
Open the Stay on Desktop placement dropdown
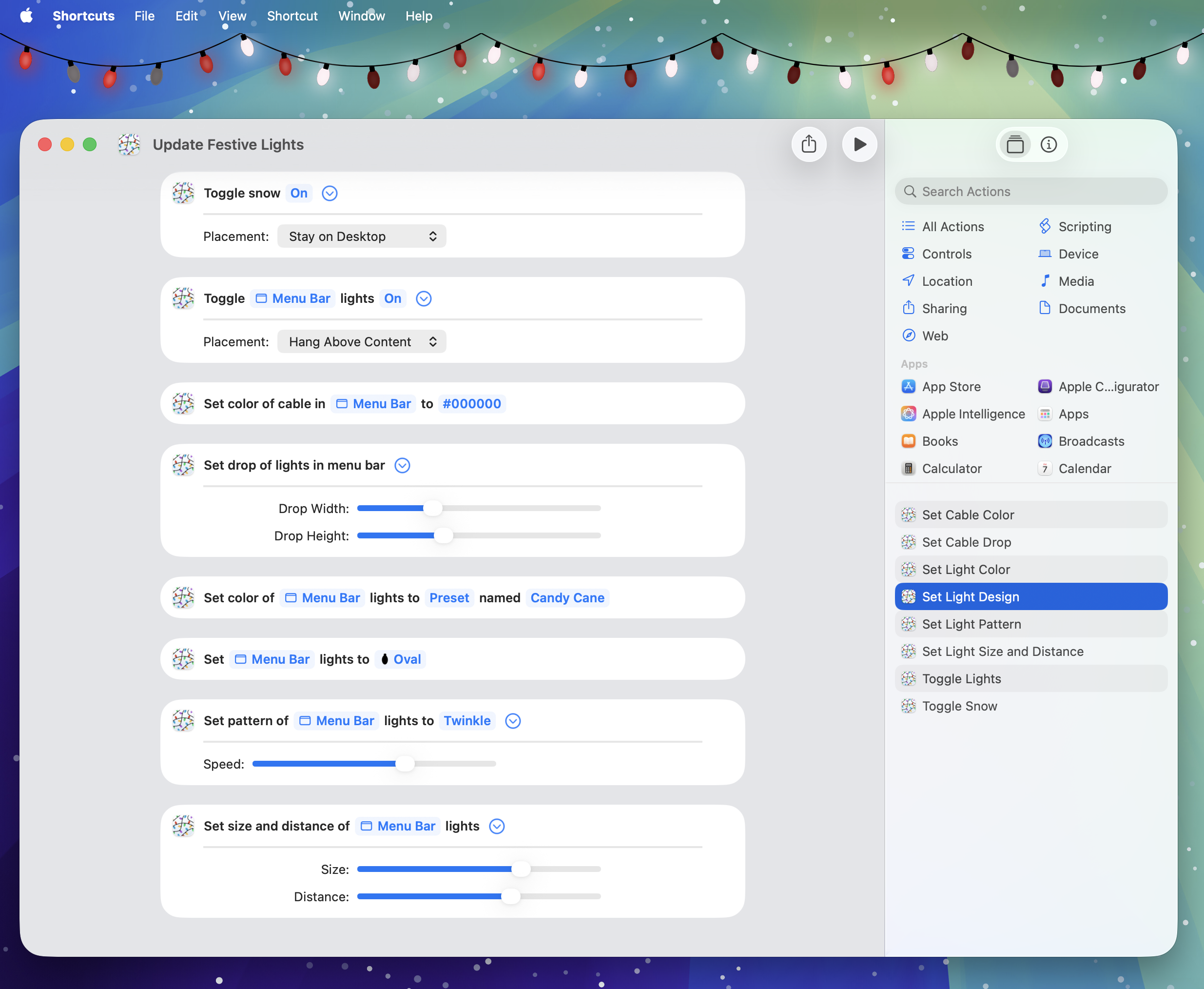(362, 237)
